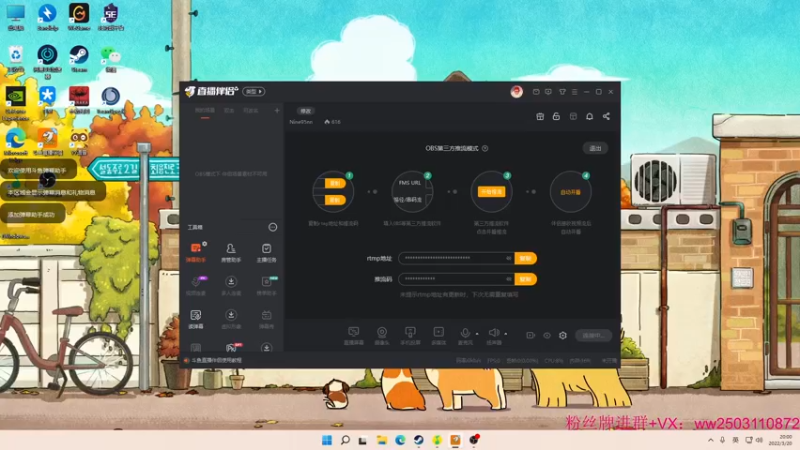Collapse the 工具箱 toolbox panel

tap(273, 227)
